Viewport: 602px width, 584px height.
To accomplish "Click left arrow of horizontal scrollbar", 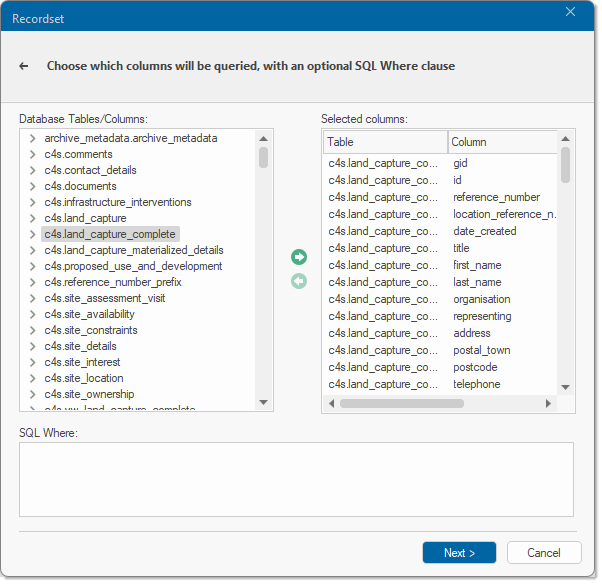I will [331, 404].
